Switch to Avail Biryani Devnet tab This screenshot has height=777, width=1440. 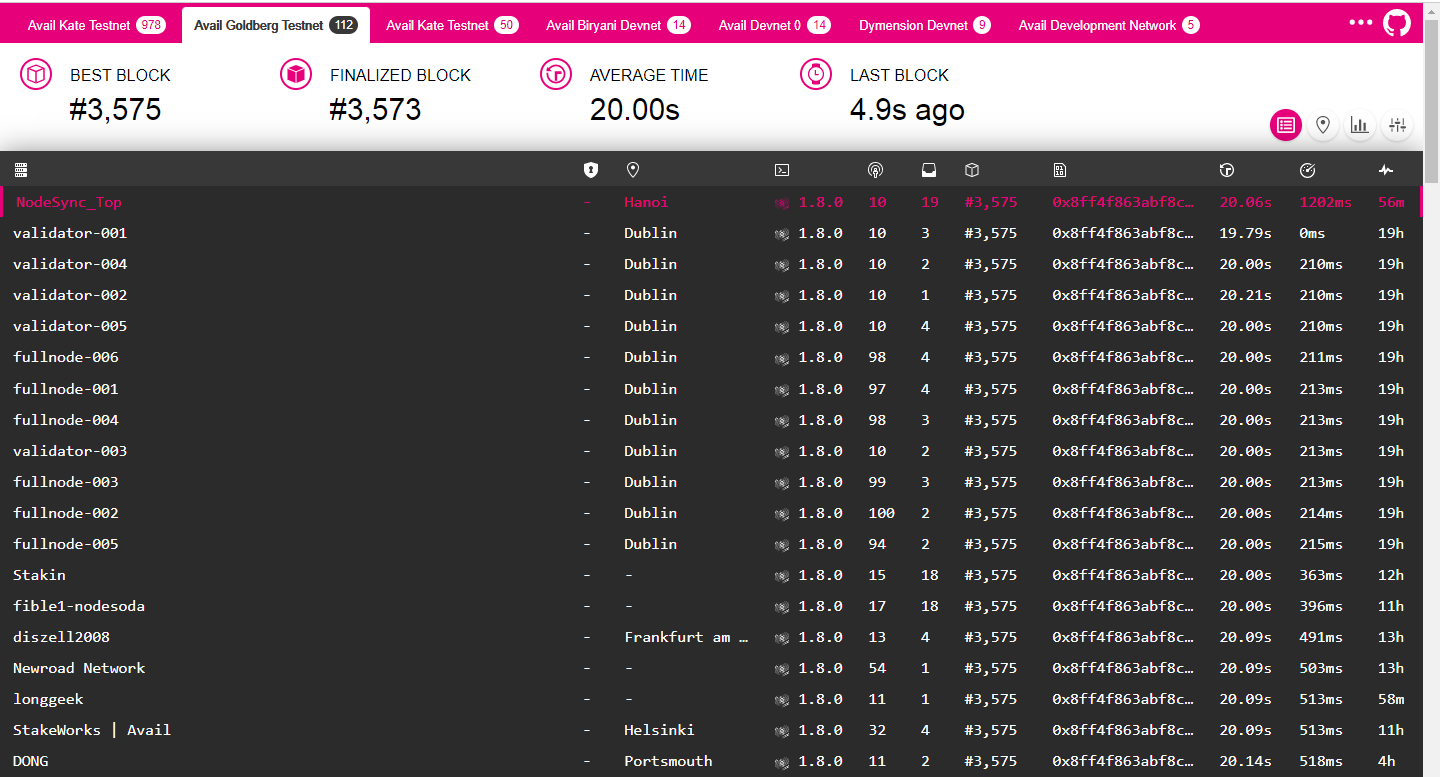point(617,25)
